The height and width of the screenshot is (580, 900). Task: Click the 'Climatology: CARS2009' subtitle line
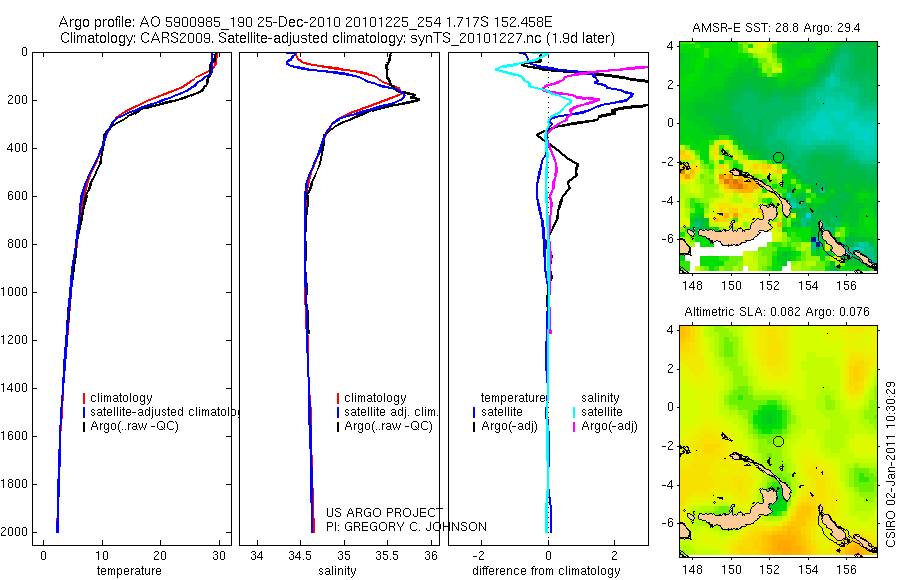(x=337, y=38)
